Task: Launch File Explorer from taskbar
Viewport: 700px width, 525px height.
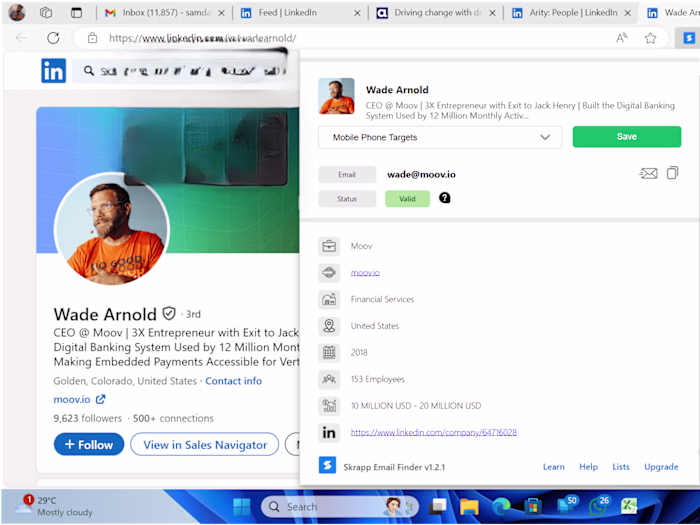Action: pos(469,507)
